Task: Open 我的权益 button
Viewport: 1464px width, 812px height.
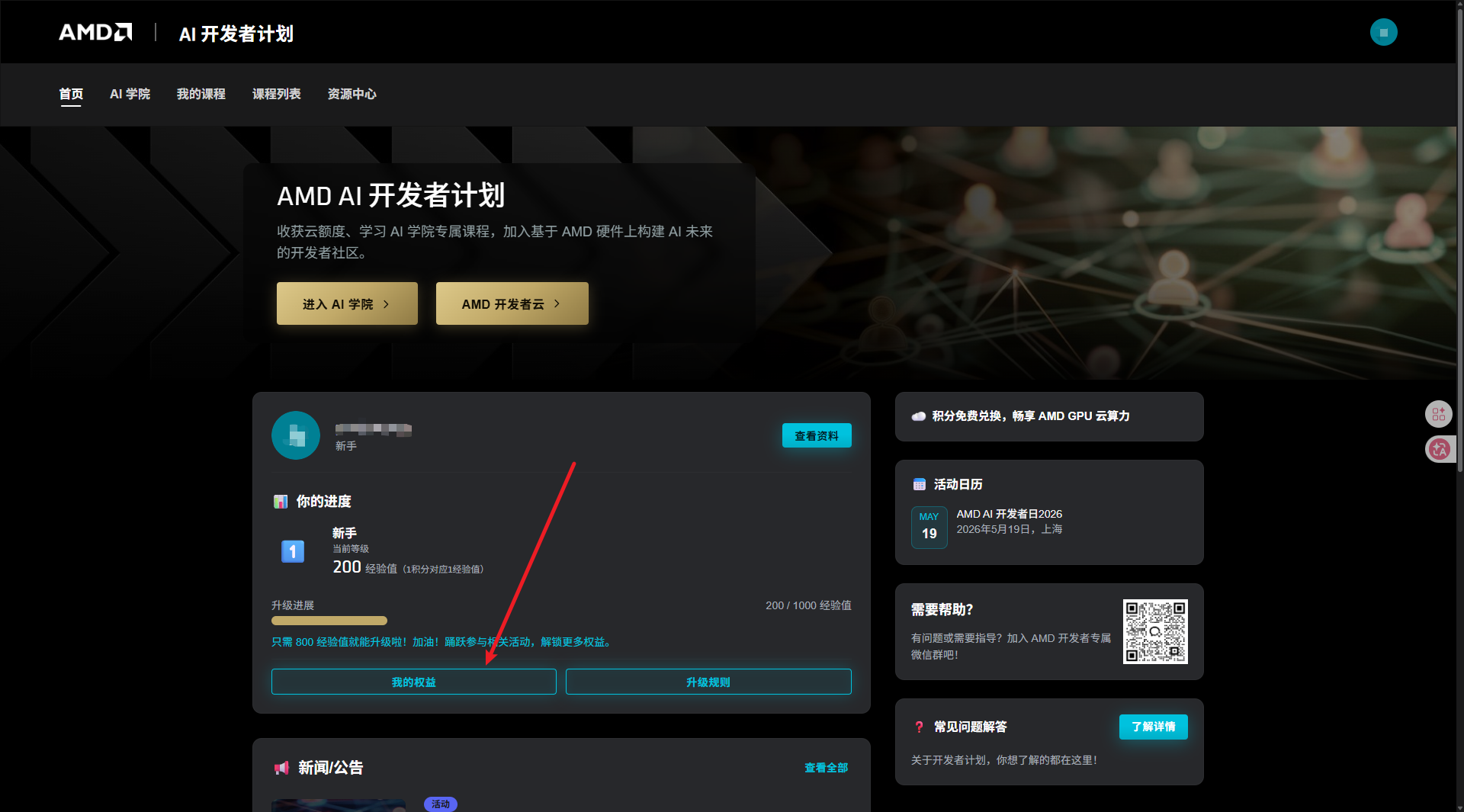Action: click(x=414, y=682)
